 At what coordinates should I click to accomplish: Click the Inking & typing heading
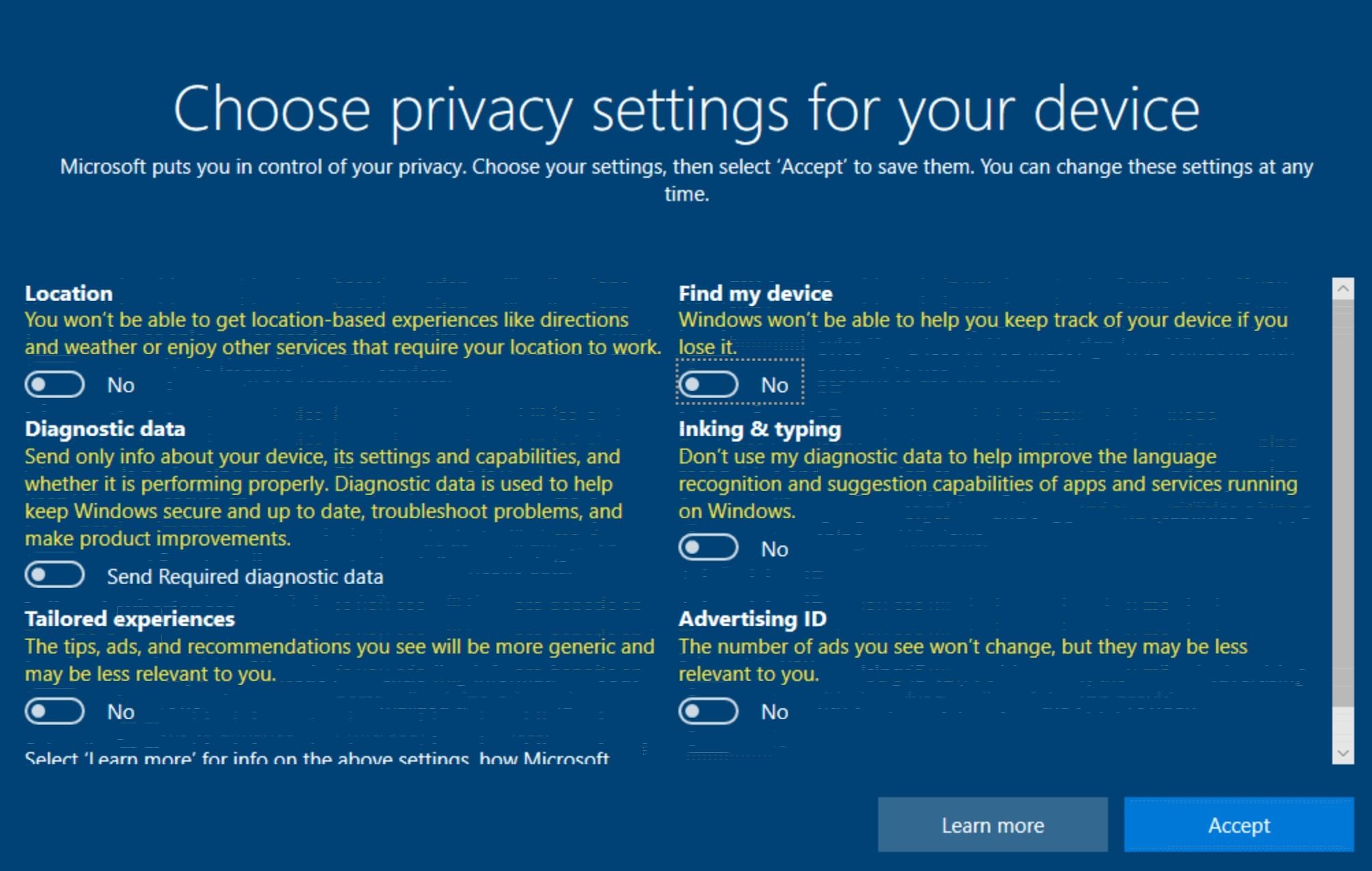pyautogui.click(x=759, y=429)
